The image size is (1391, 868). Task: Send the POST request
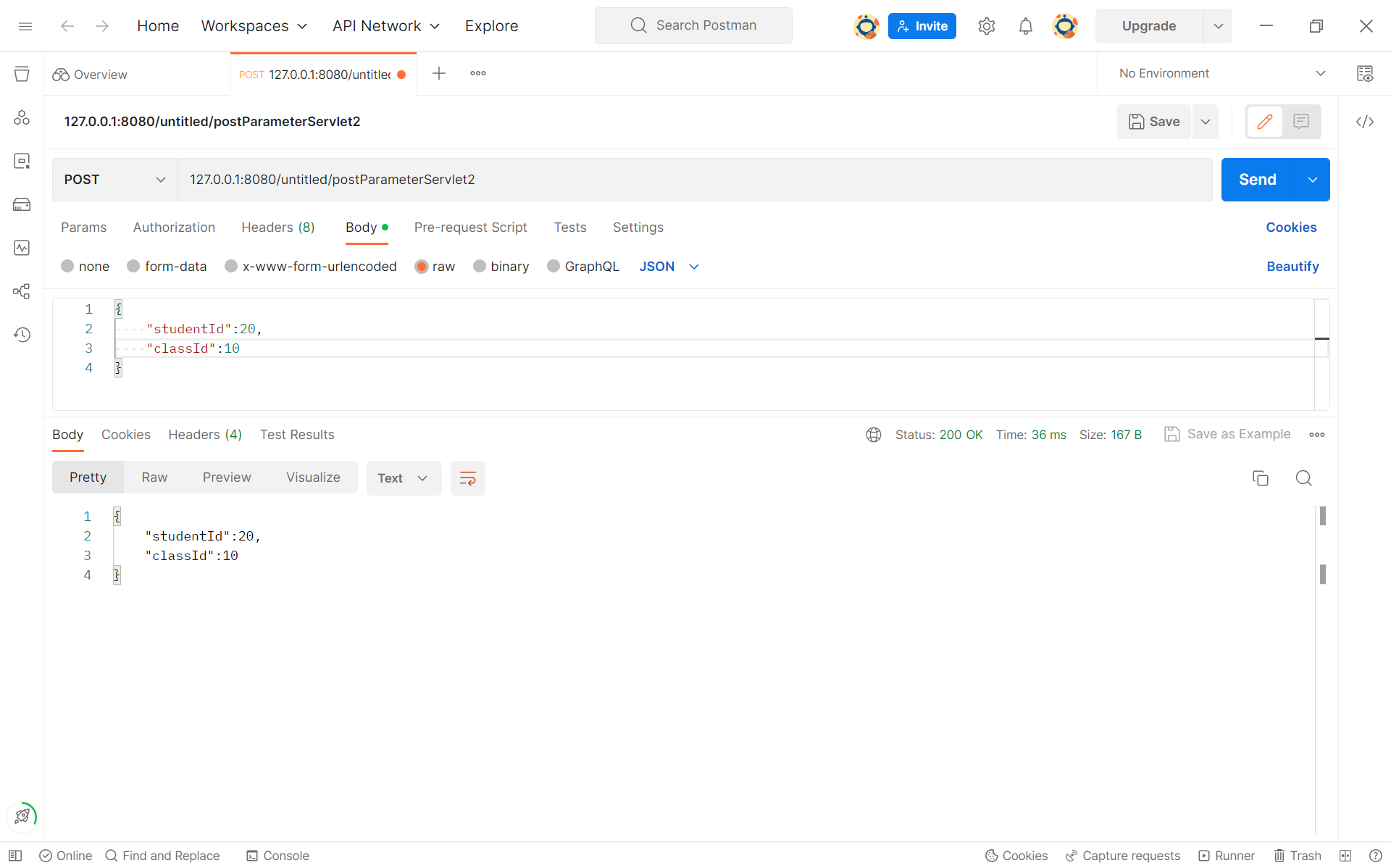(1258, 180)
